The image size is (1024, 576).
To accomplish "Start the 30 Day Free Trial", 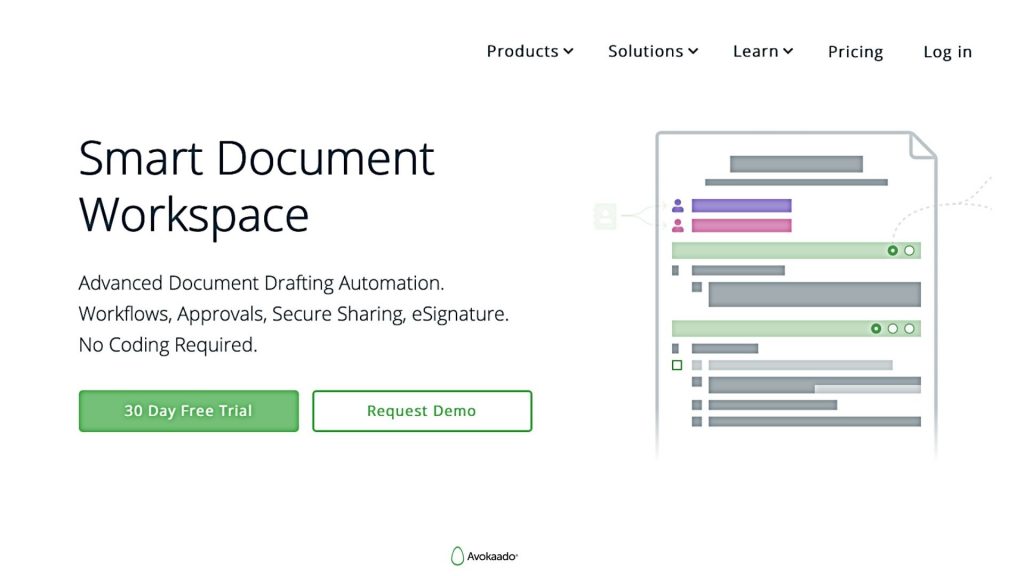I will [188, 410].
